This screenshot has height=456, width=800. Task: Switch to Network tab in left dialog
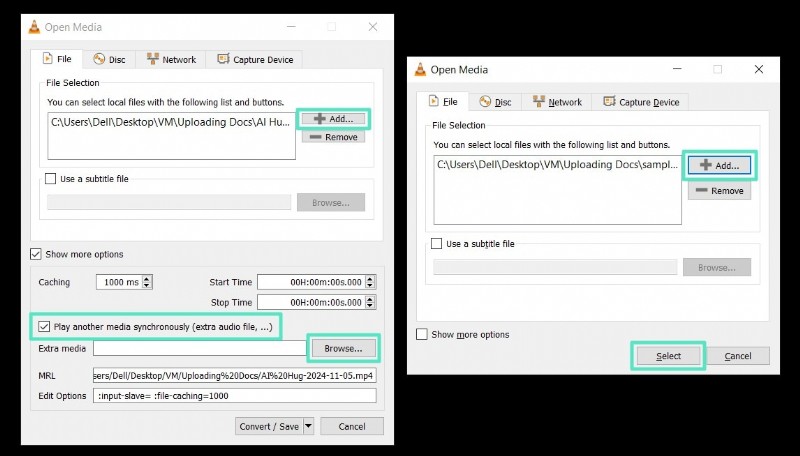[171, 59]
